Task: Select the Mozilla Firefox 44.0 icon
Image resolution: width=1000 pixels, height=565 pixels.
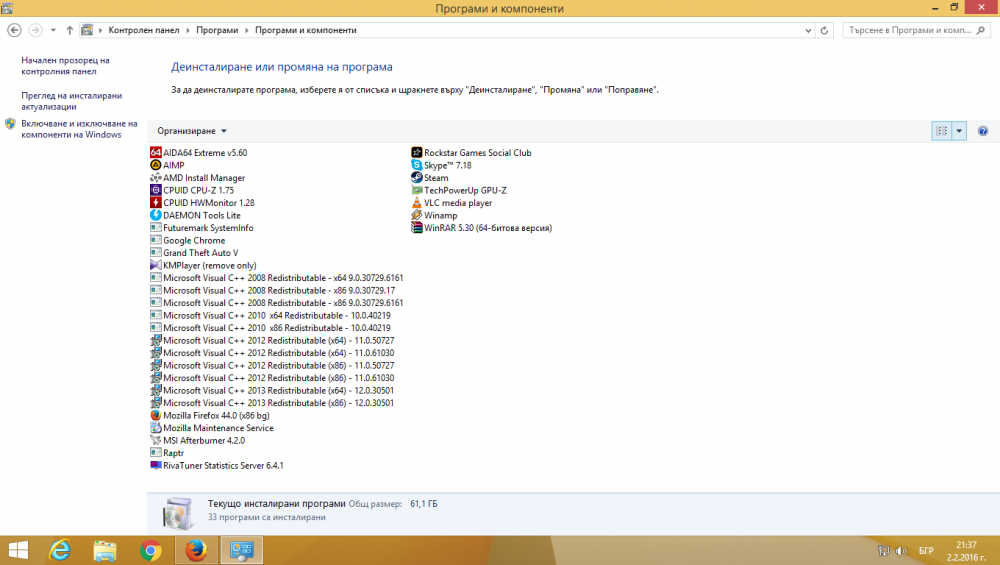Action: point(156,415)
